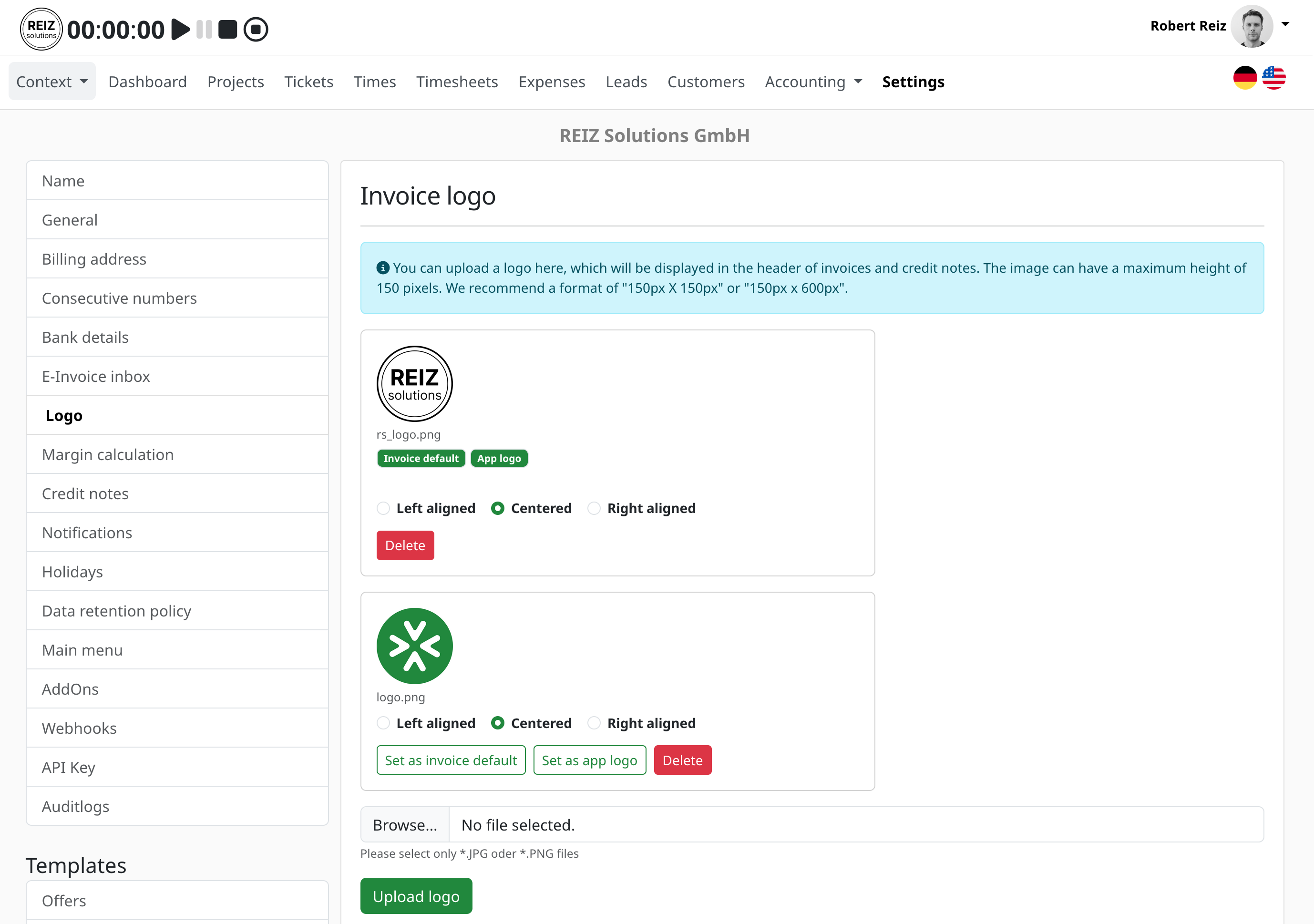
Task: Open Billing address settings
Action: click(x=177, y=259)
